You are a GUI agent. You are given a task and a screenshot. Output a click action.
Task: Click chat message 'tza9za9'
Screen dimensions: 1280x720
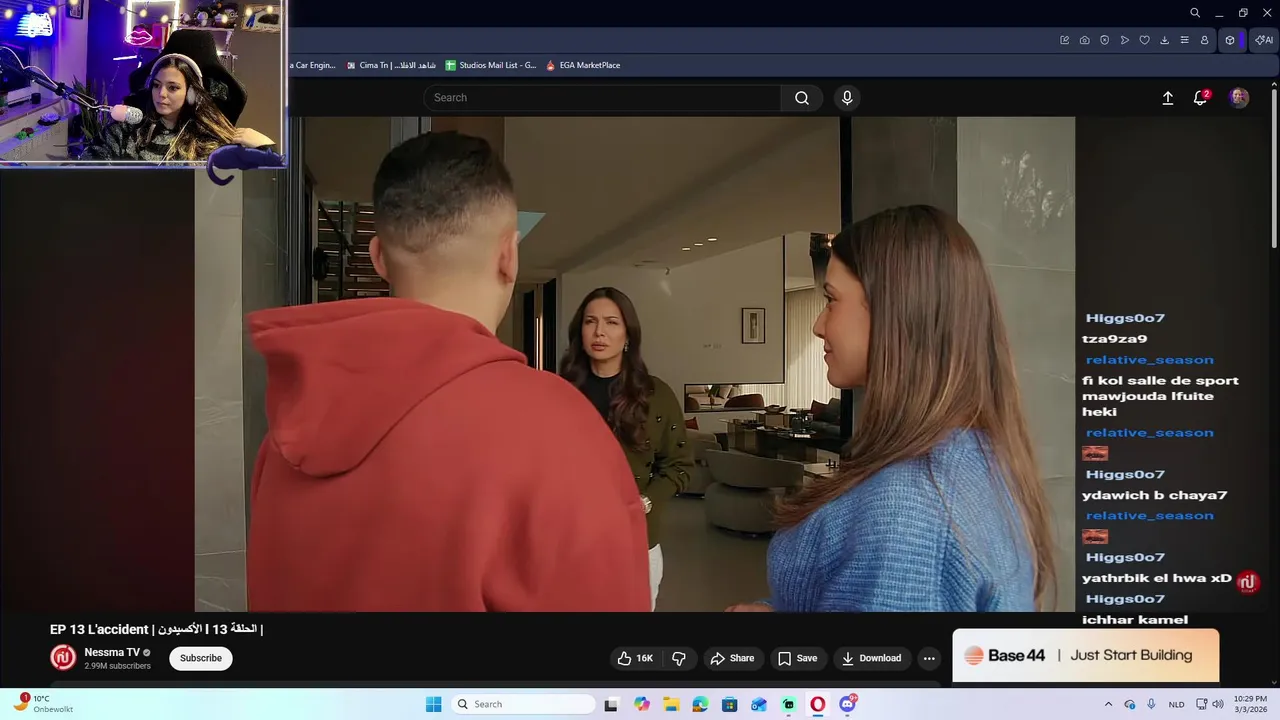pos(1114,339)
